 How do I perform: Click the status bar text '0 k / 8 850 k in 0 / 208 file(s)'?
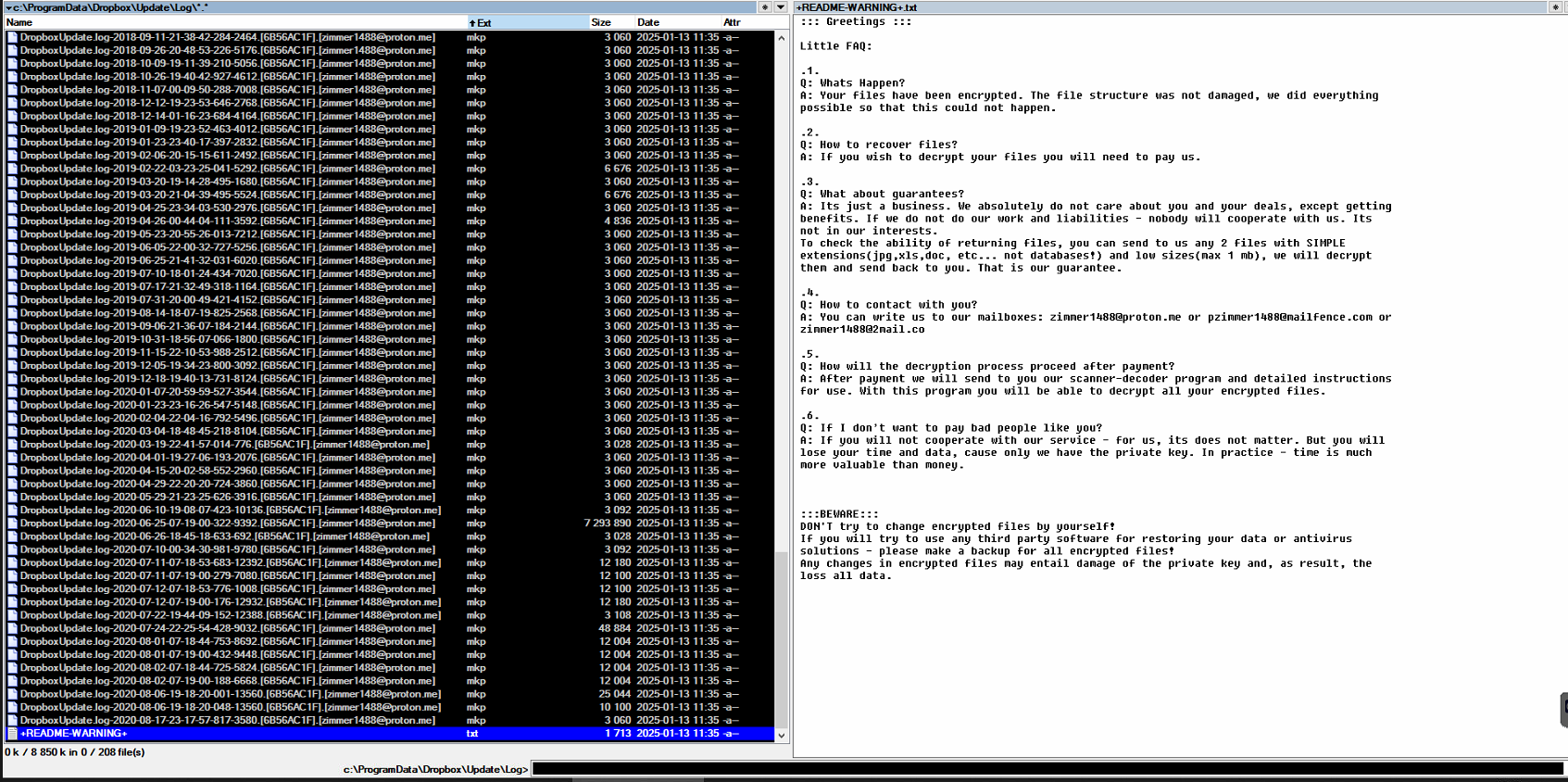click(x=75, y=752)
